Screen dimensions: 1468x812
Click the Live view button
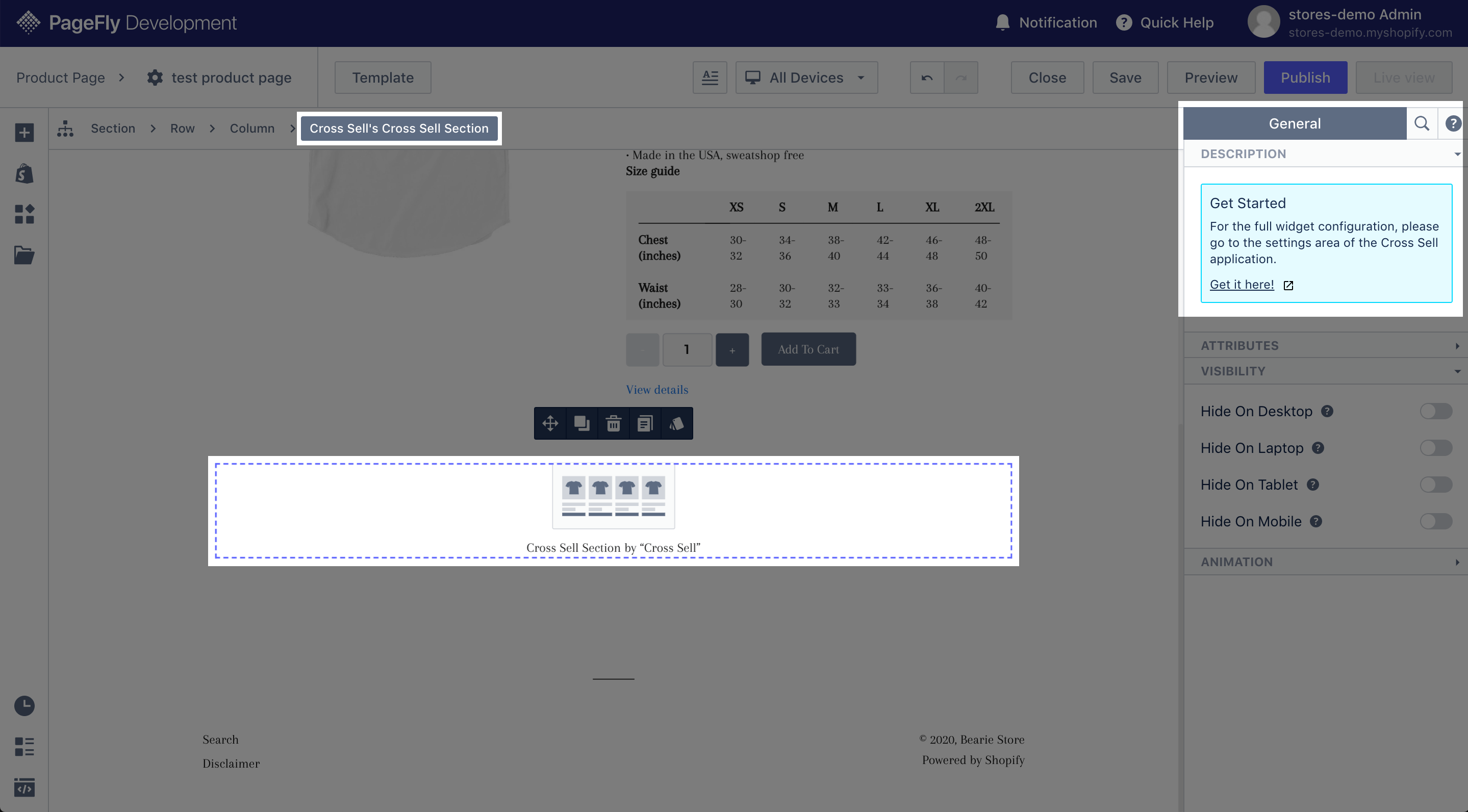tap(1404, 78)
